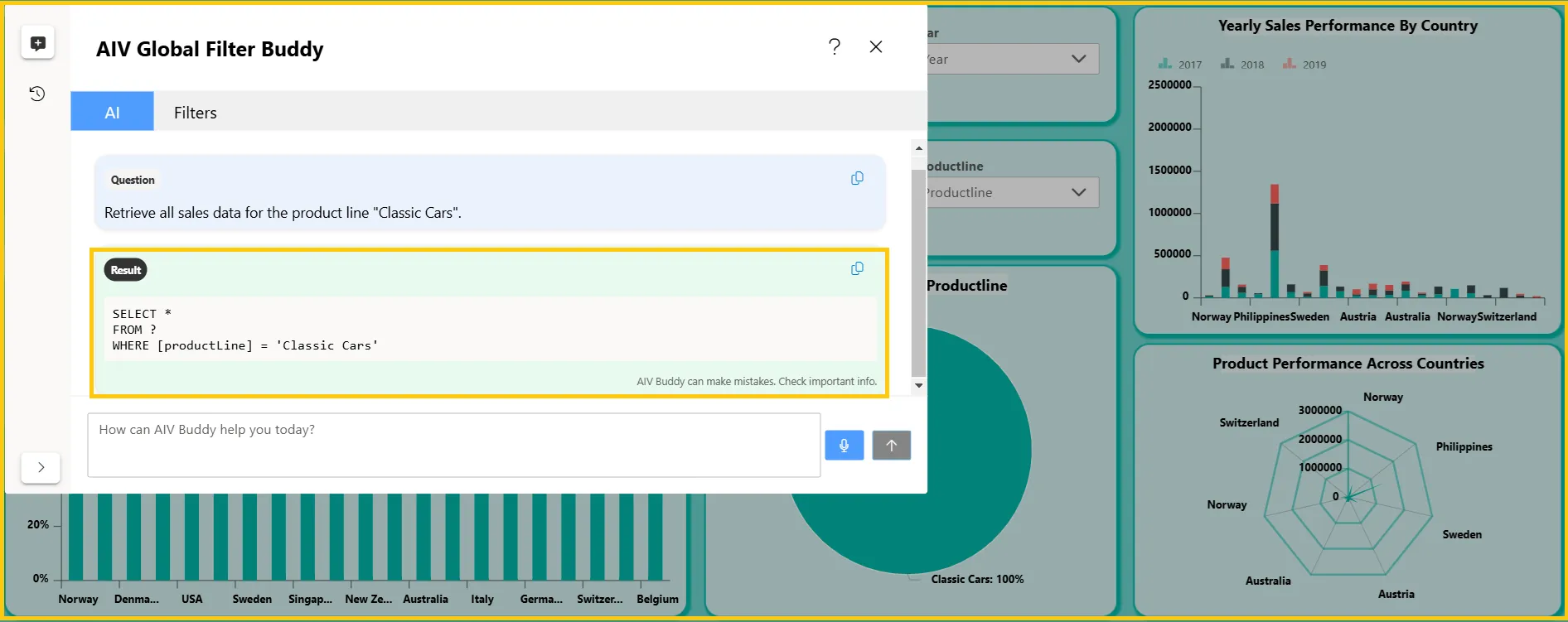Image resolution: width=1568 pixels, height=622 pixels.
Task: Open the Year dropdown
Action: coord(1013,59)
